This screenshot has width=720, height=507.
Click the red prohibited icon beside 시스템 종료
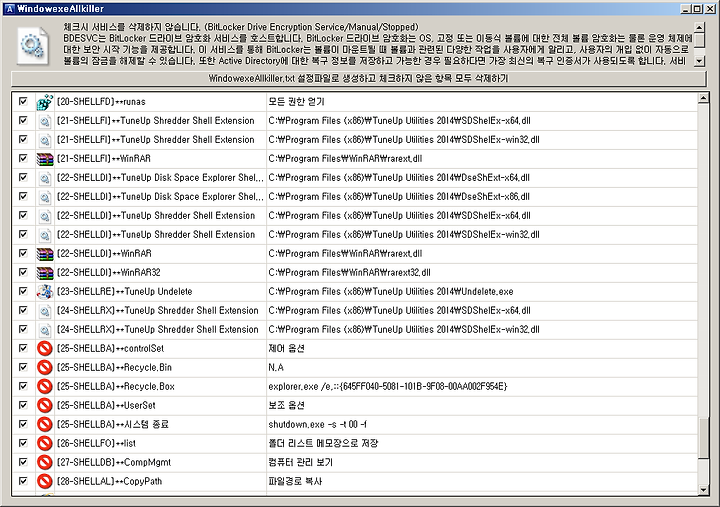(45, 424)
